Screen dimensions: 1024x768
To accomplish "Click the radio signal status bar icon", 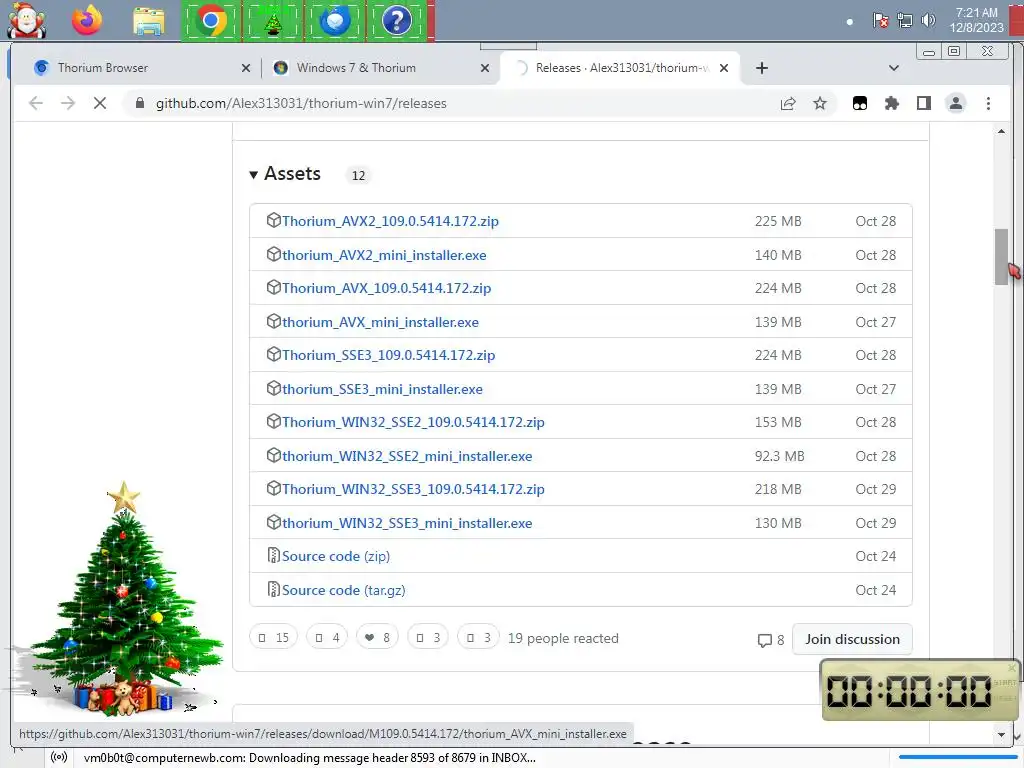I will pos(59,757).
